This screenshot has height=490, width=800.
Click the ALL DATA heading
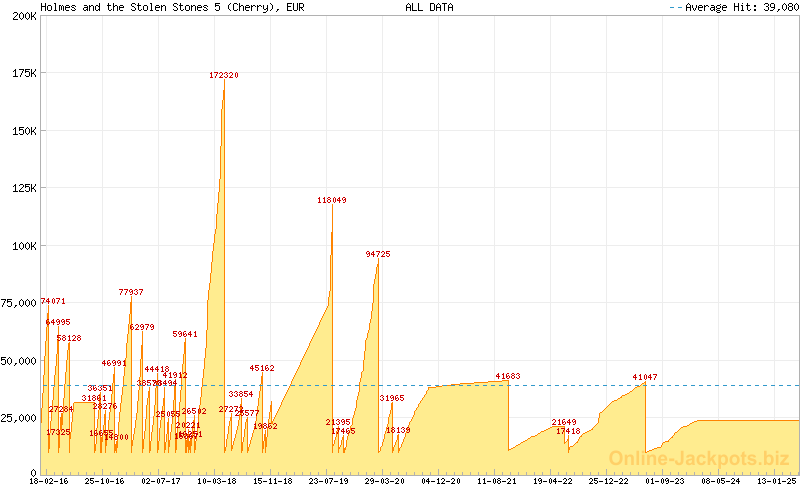pos(429,7)
